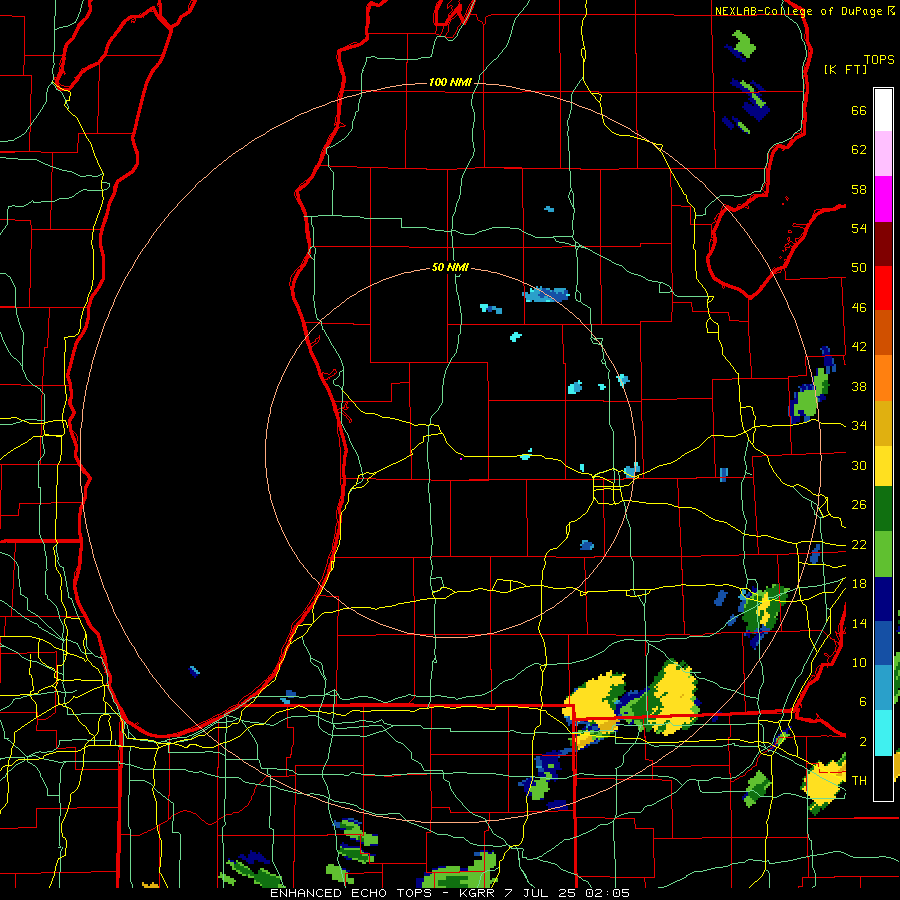Image resolution: width=900 pixels, height=900 pixels.
Task: Click legend value "34"
Action: click(859, 426)
